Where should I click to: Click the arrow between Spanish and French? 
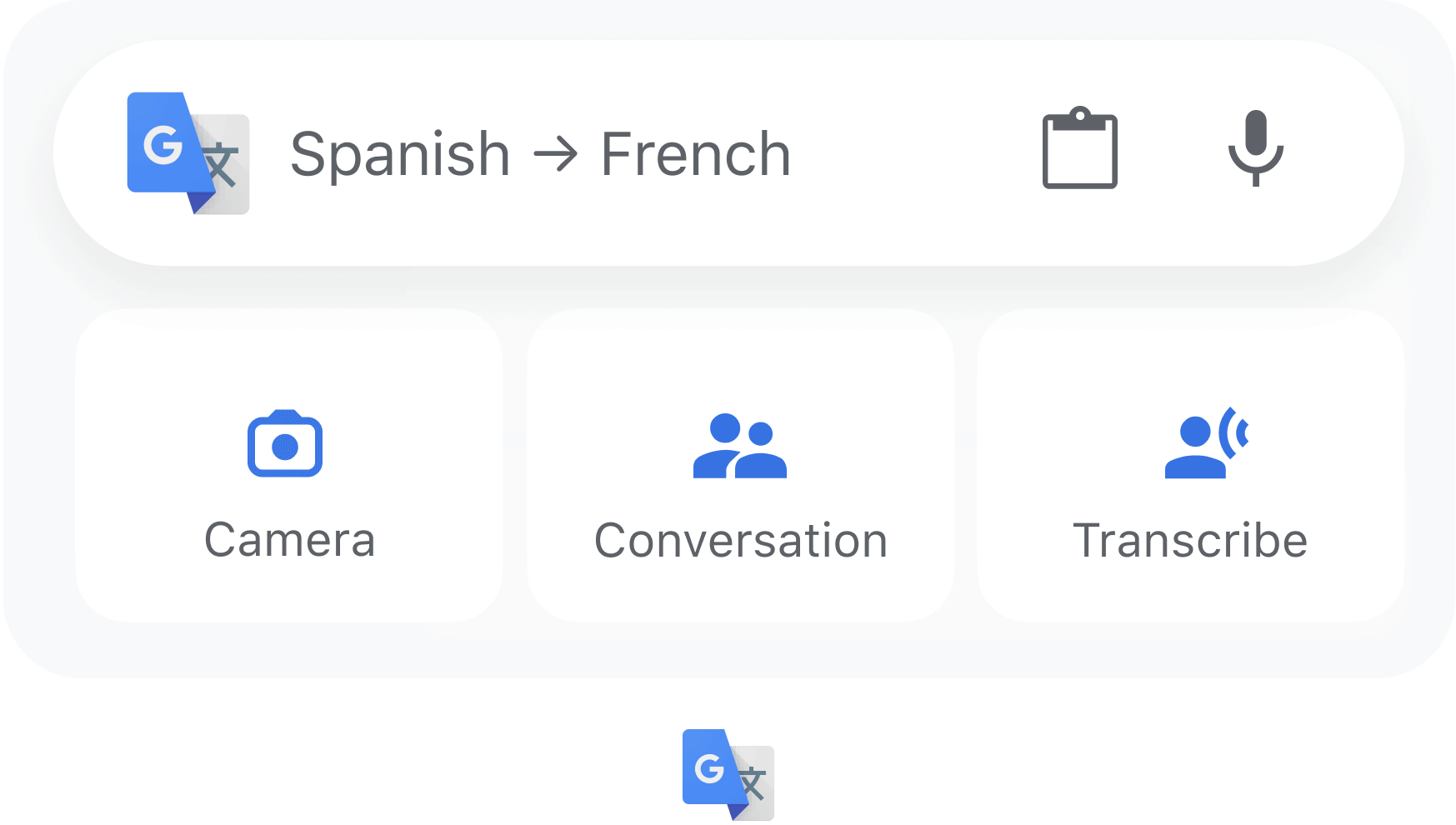pyautogui.click(x=555, y=155)
